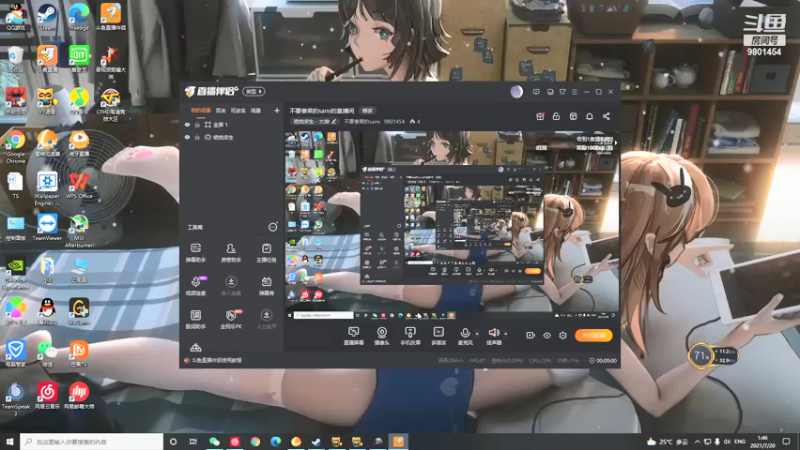The image size is (800, 450).
Task: Open the WPS Office desktop shortcut
Action: pyautogui.click(x=79, y=186)
